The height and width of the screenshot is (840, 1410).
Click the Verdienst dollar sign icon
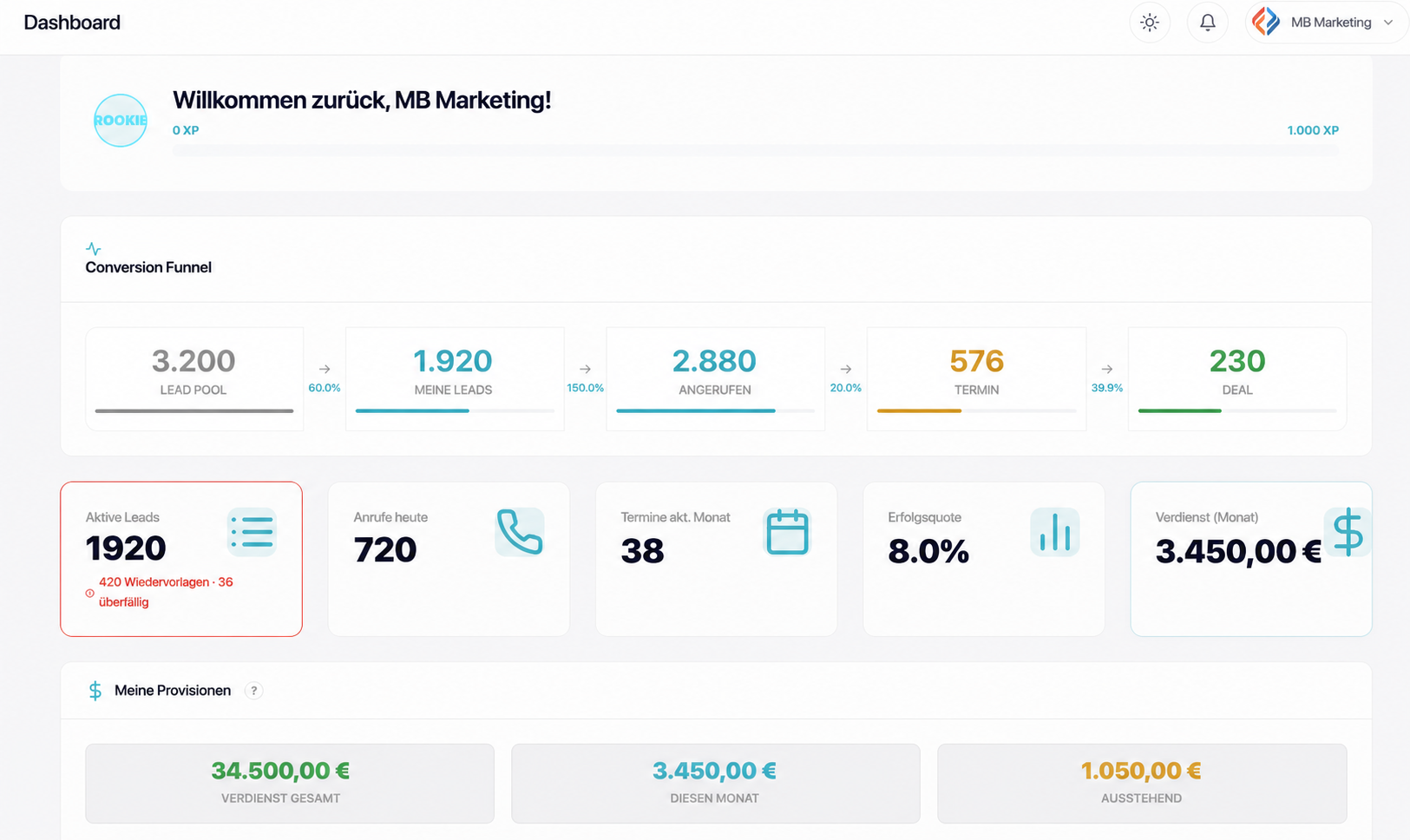(x=1348, y=532)
